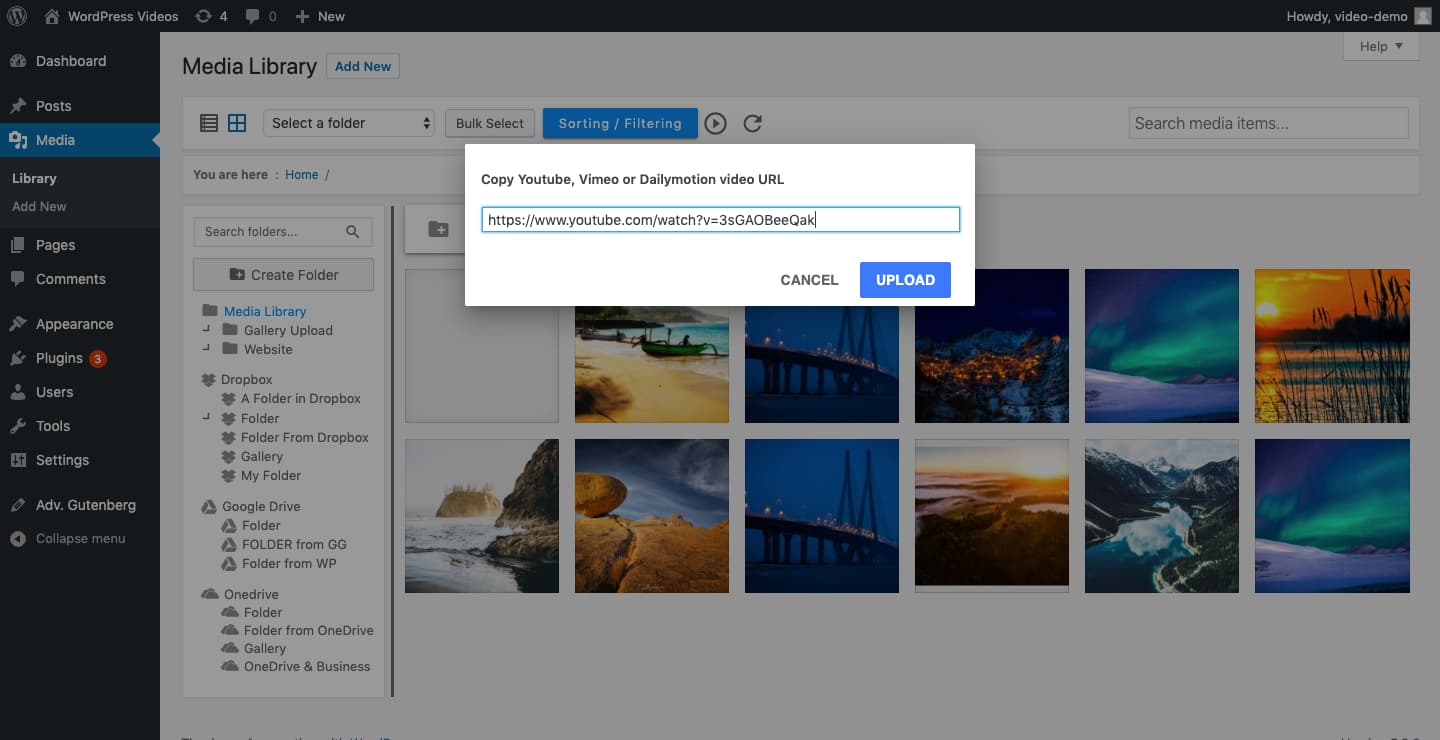Open the updates icon showing 4
The height and width of the screenshot is (740, 1440).
click(x=211, y=16)
